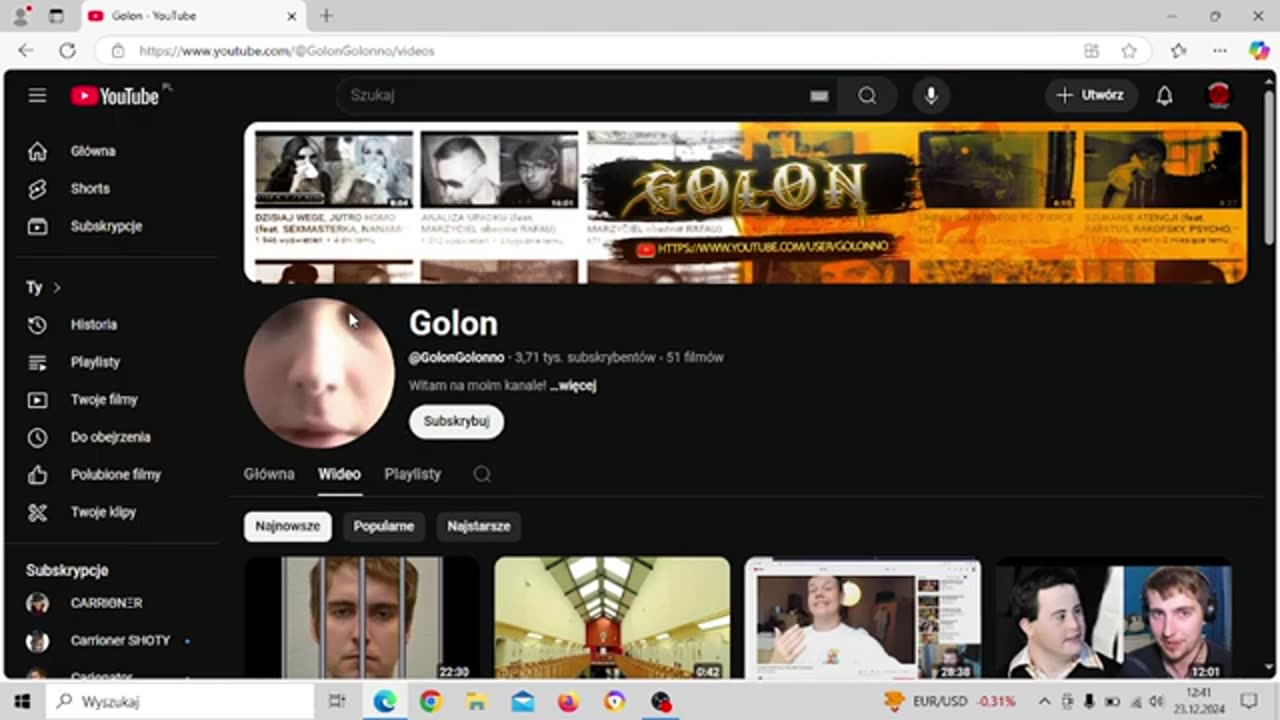Open Task View on taskbar

pyautogui.click(x=337, y=701)
